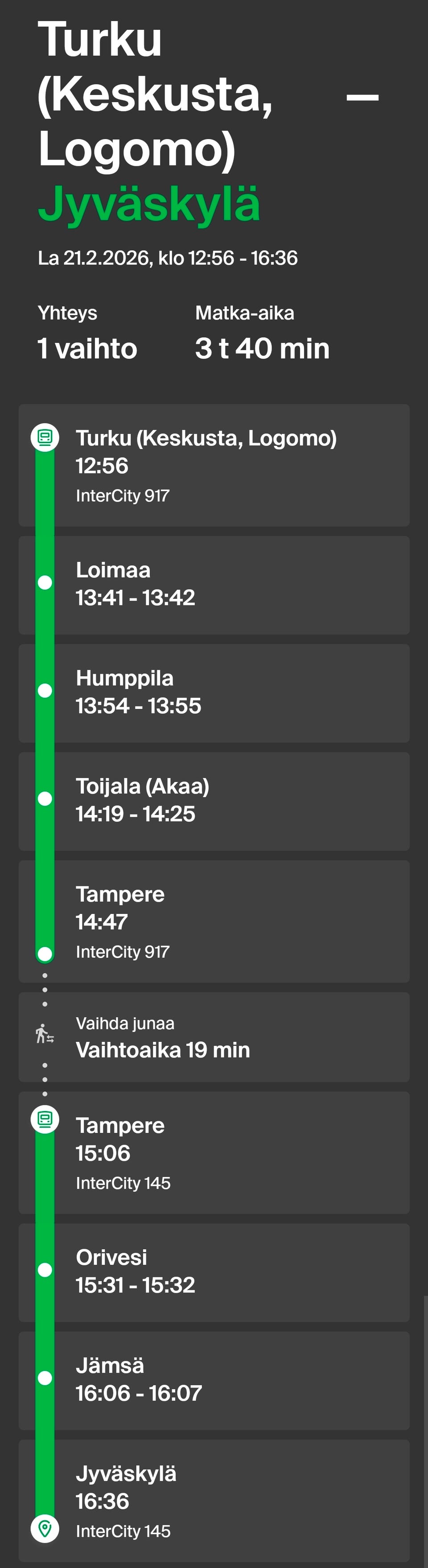Click the train icon at Turku departure
428x1568 pixels.
45,437
